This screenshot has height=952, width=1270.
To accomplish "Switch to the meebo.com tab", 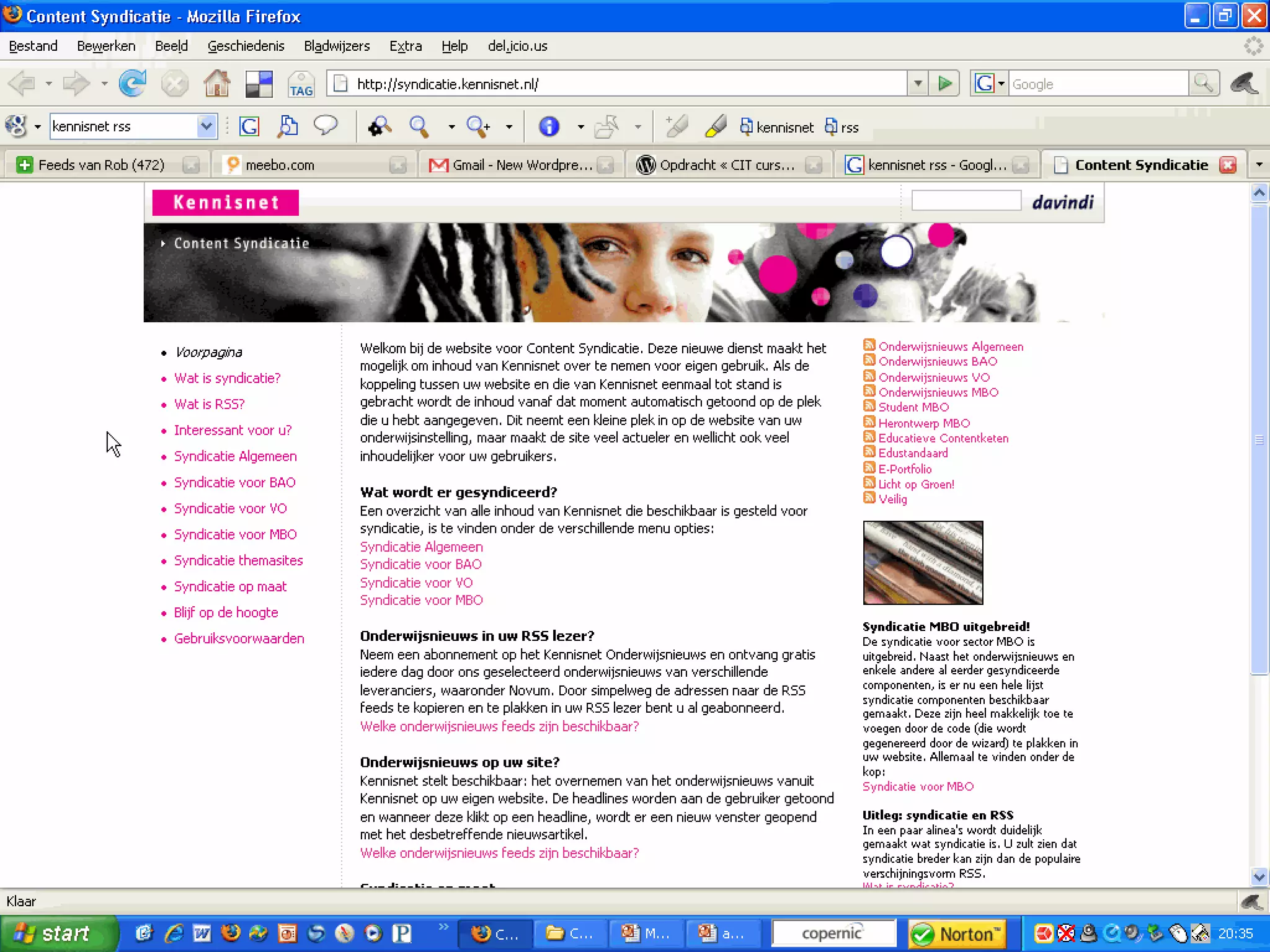I will (279, 165).
